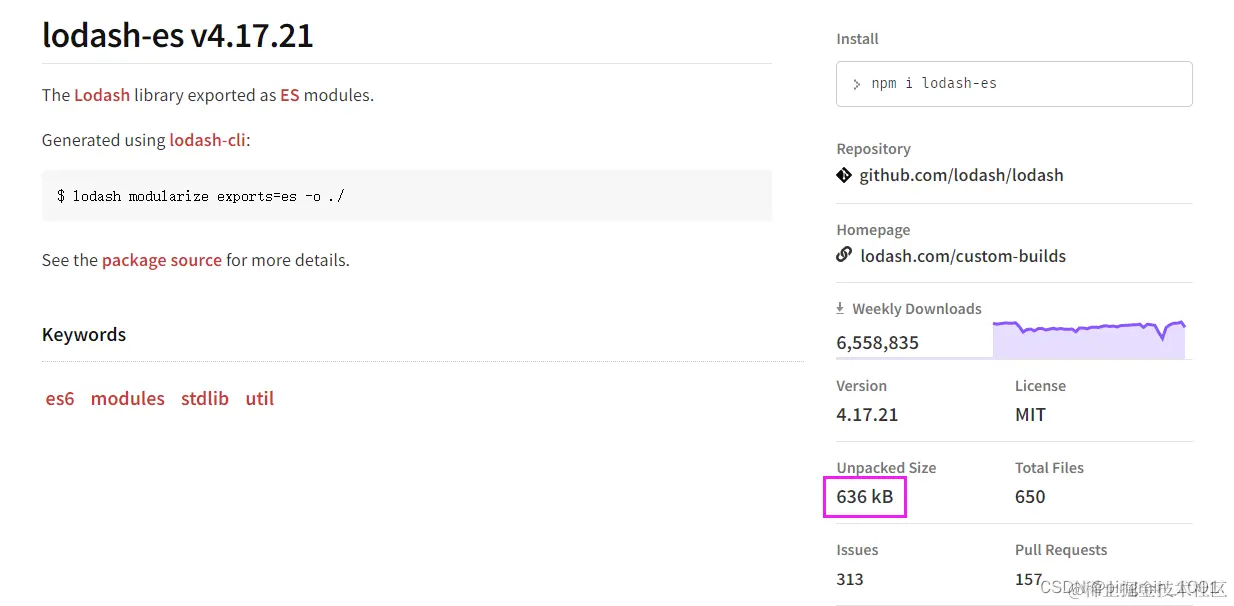Screen dimensions: 1234x606
Task: Follow the Lodash library link
Action: 102,95
